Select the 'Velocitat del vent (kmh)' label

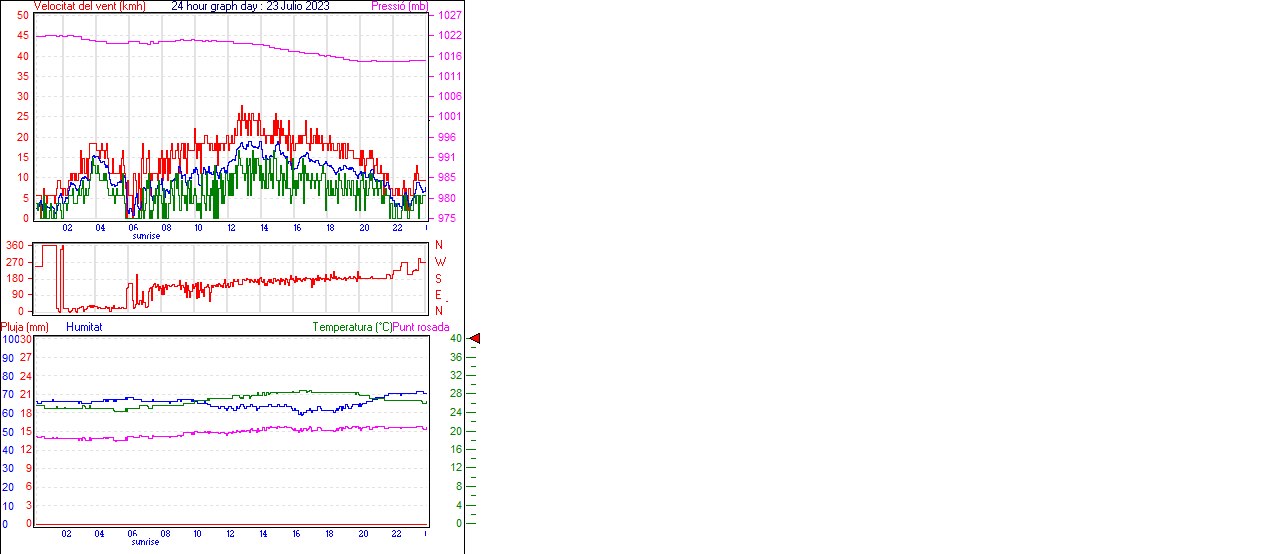click(x=89, y=6)
